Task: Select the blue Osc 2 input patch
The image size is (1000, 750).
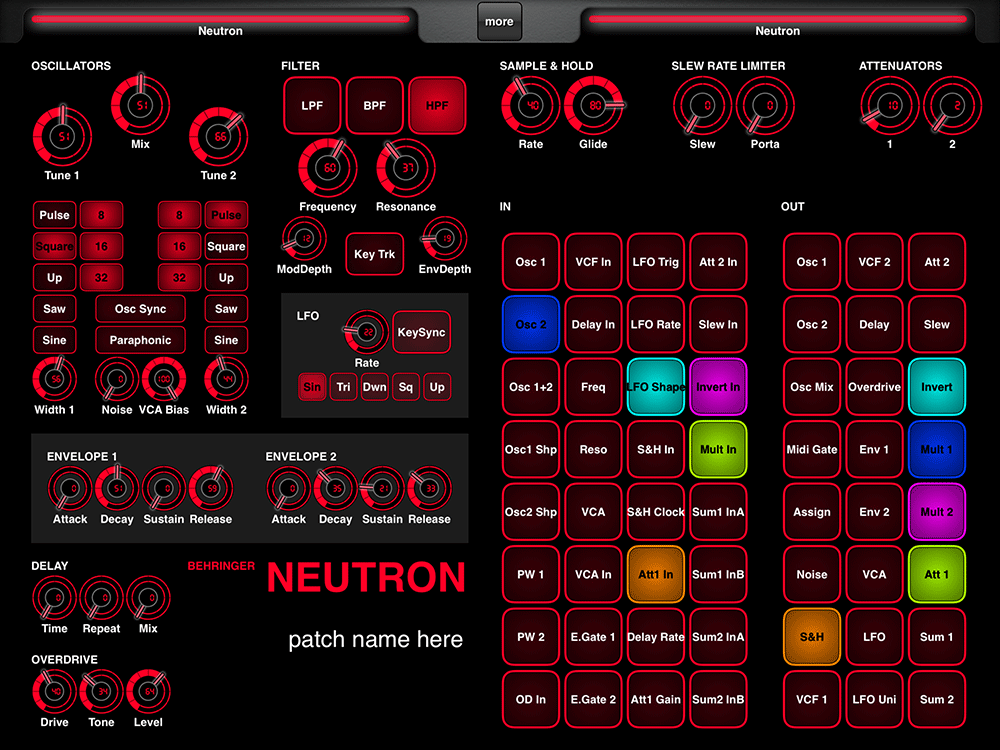Action: 531,324
